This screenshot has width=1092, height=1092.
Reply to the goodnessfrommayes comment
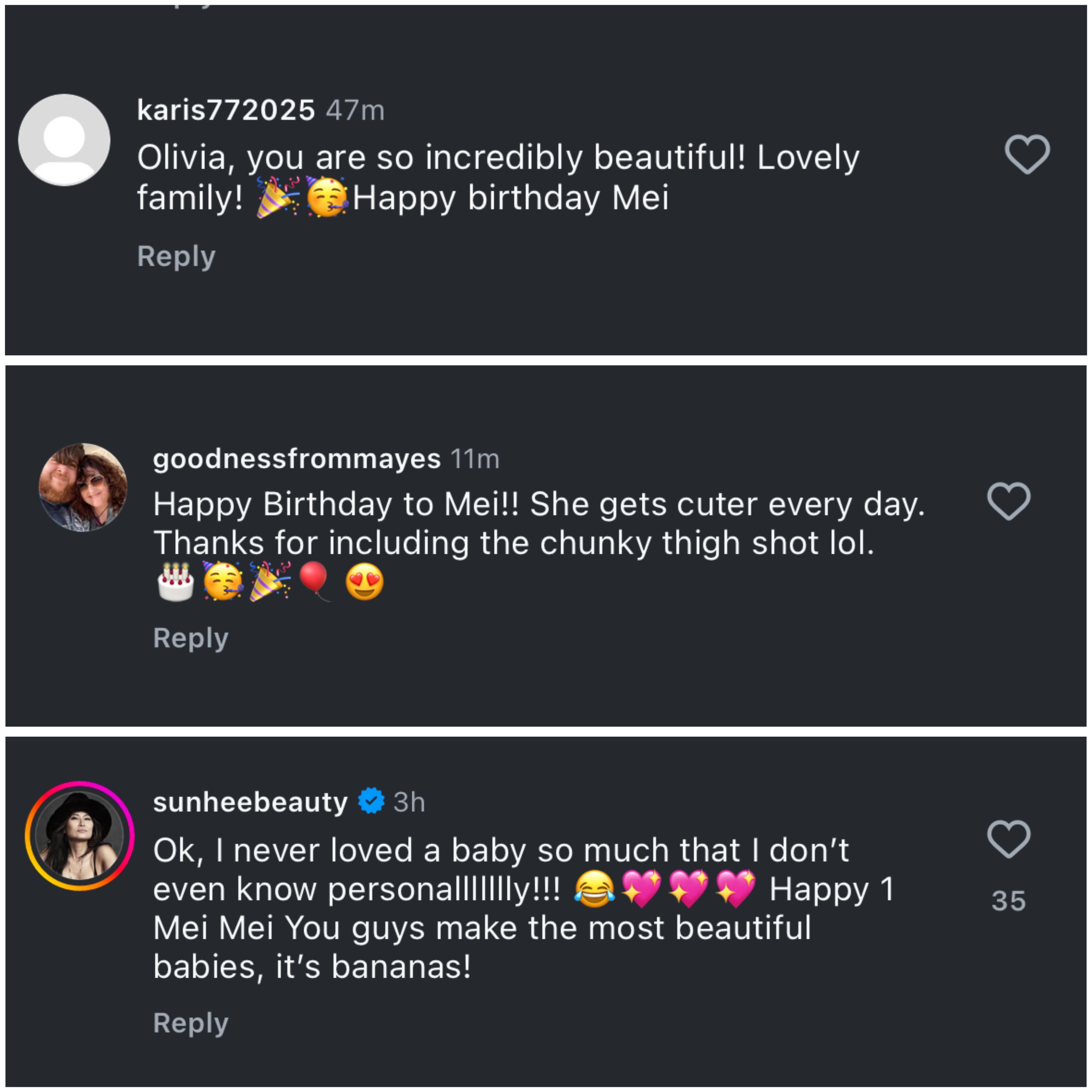[x=190, y=638]
